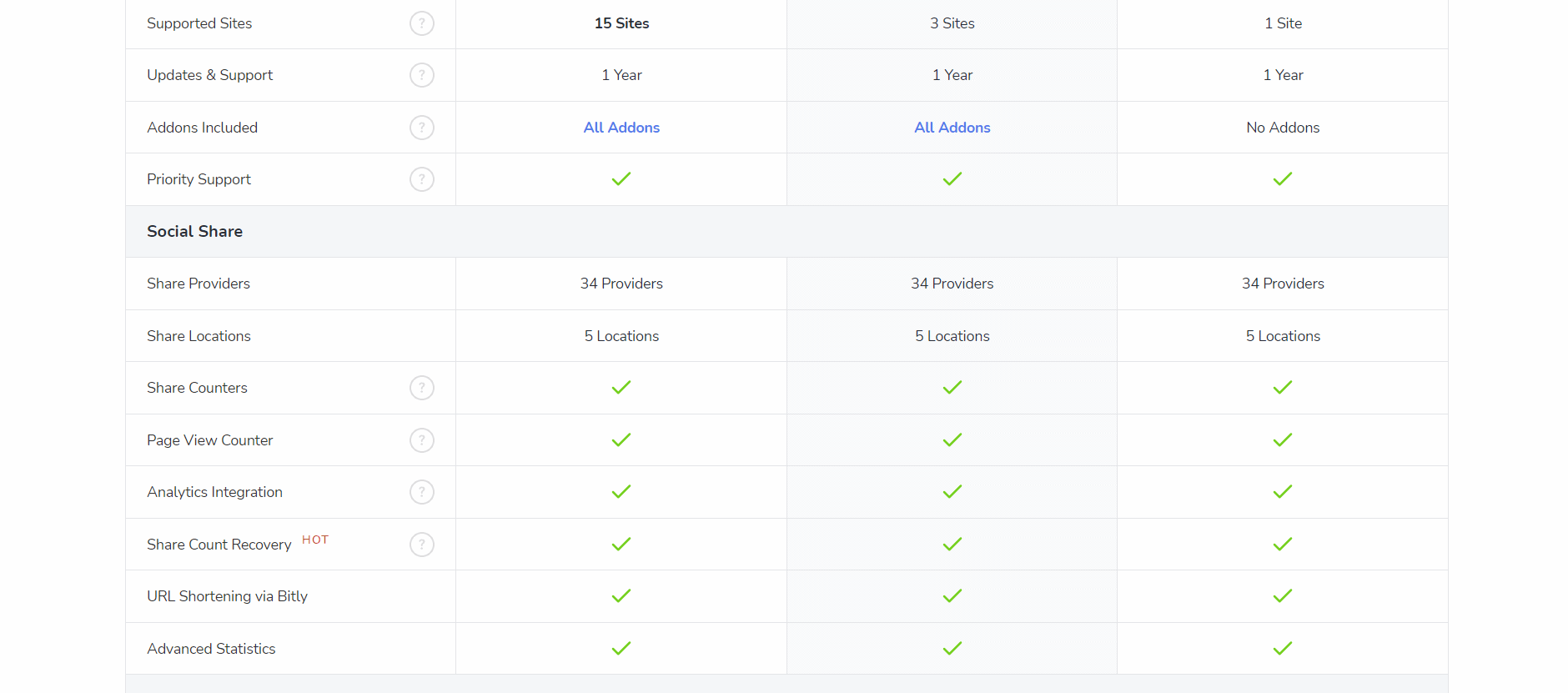Click 5 Locations in the 3 Sites column
The image size is (1568, 693).
(952, 336)
